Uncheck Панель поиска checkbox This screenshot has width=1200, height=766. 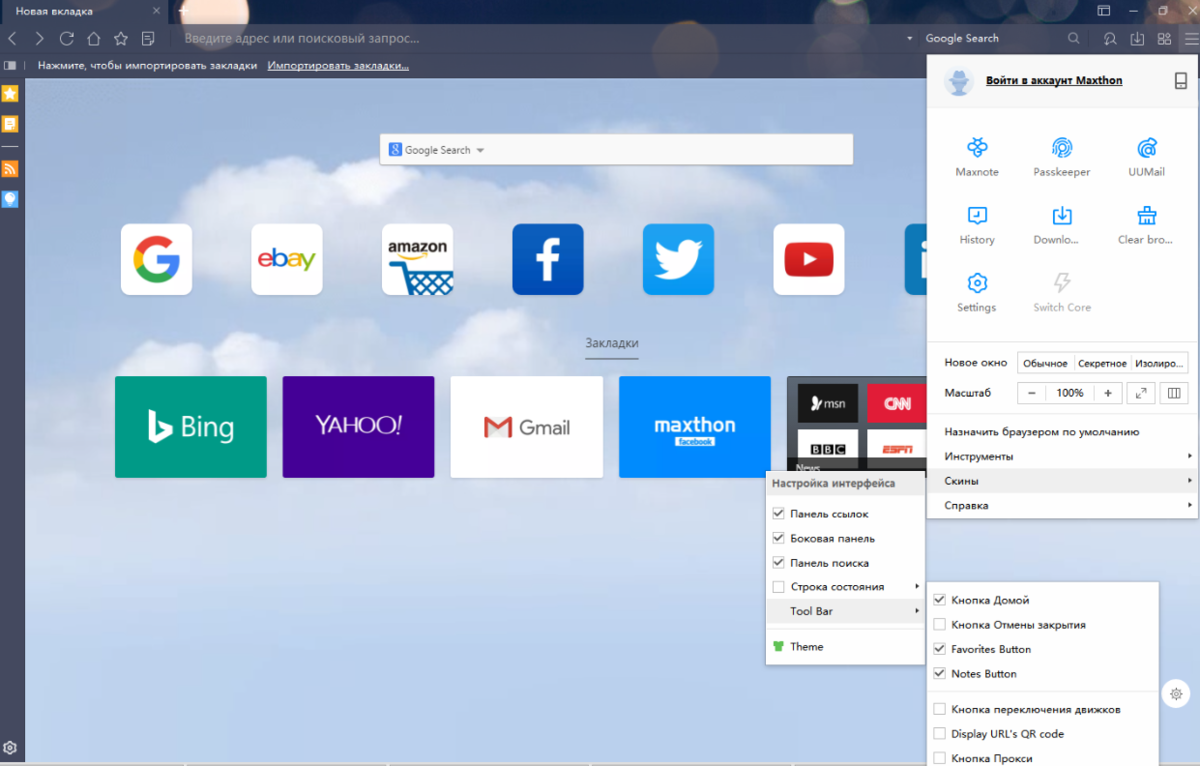pos(779,563)
